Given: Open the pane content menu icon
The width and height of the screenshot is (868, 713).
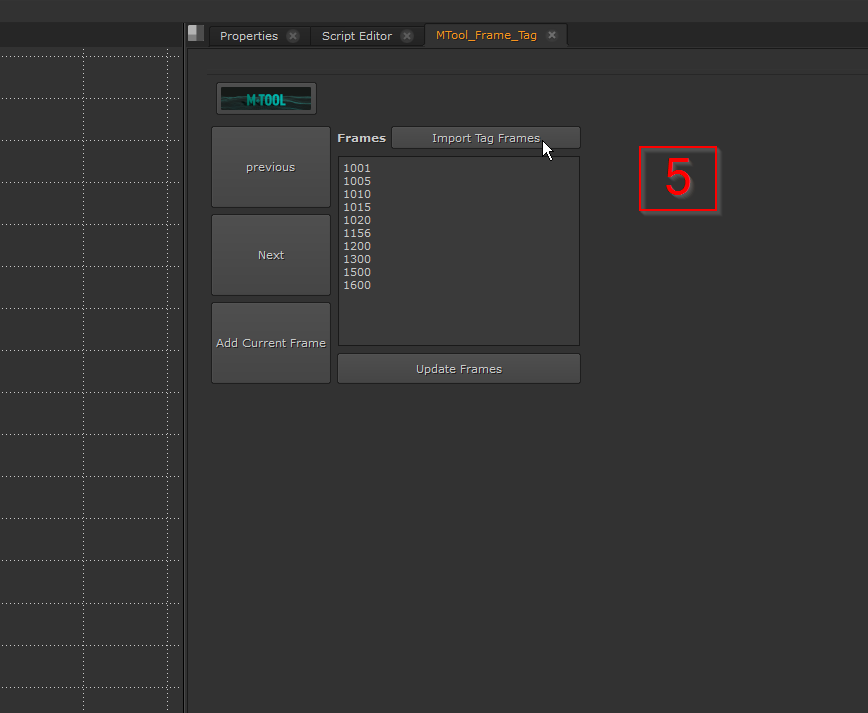Looking at the screenshot, I should click(195, 31).
